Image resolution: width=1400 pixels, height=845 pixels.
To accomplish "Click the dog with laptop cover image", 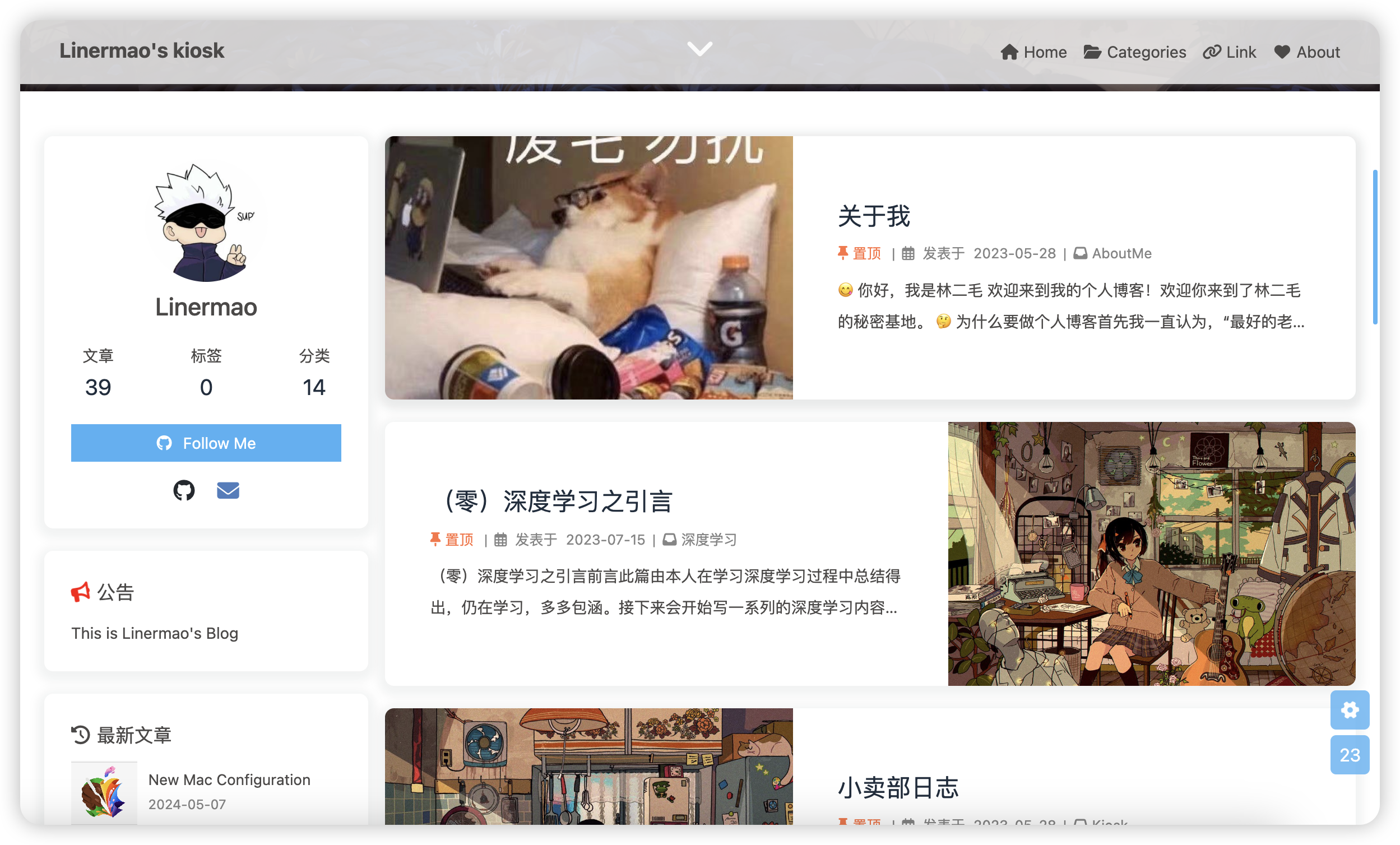I will point(588,268).
